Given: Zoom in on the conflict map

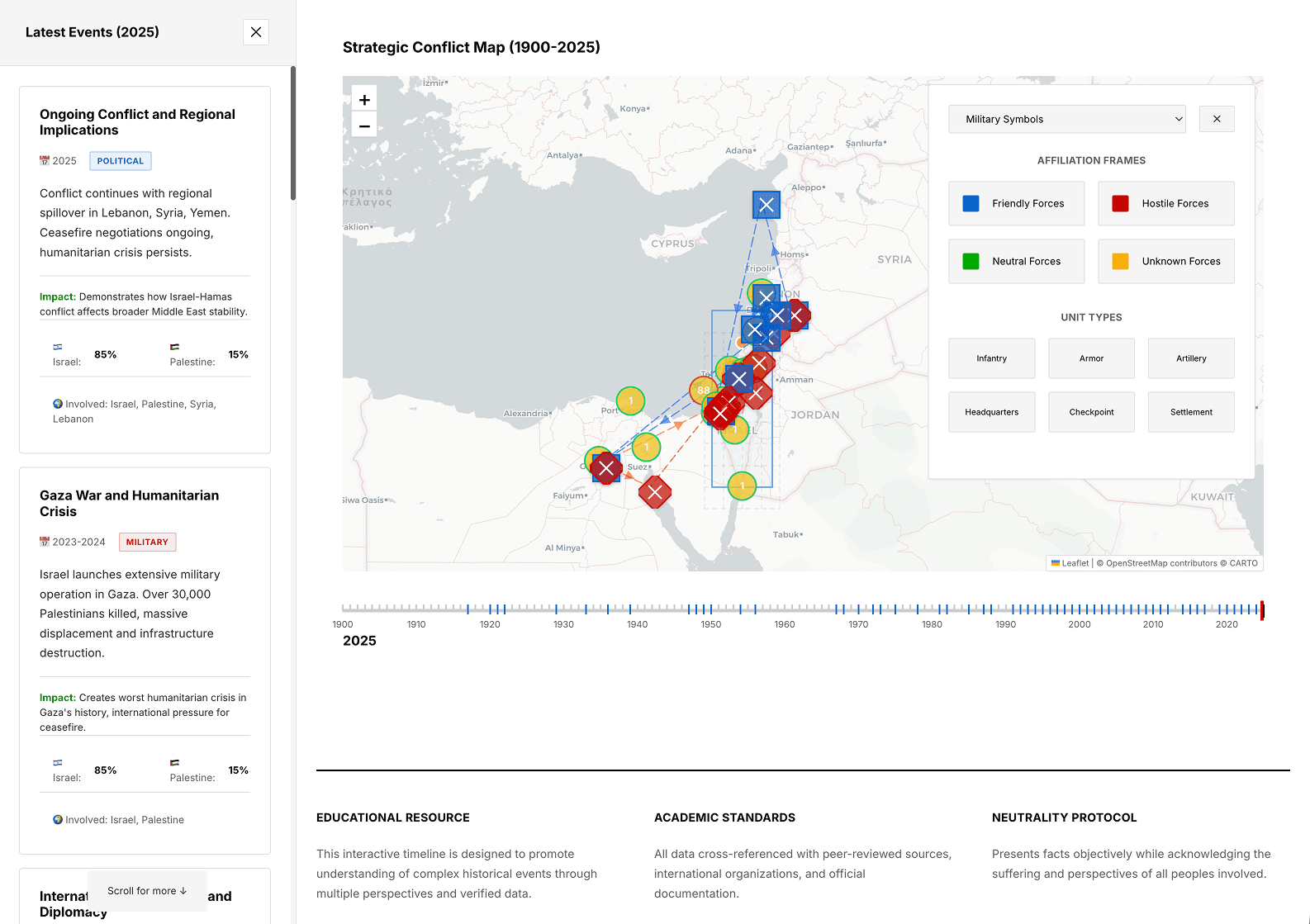Looking at the screenshot, I should (x=364, y=99).
